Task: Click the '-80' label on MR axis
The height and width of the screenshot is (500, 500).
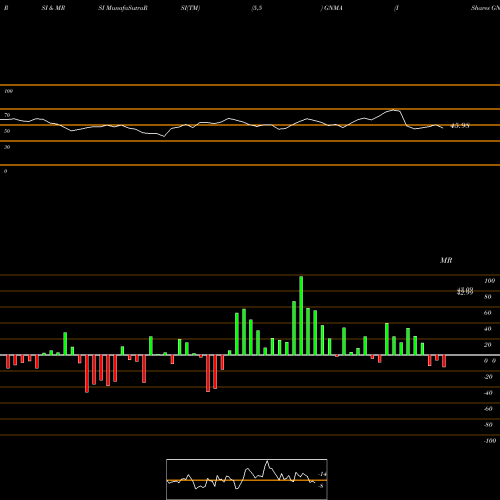Action: click(x=488, y=425)
